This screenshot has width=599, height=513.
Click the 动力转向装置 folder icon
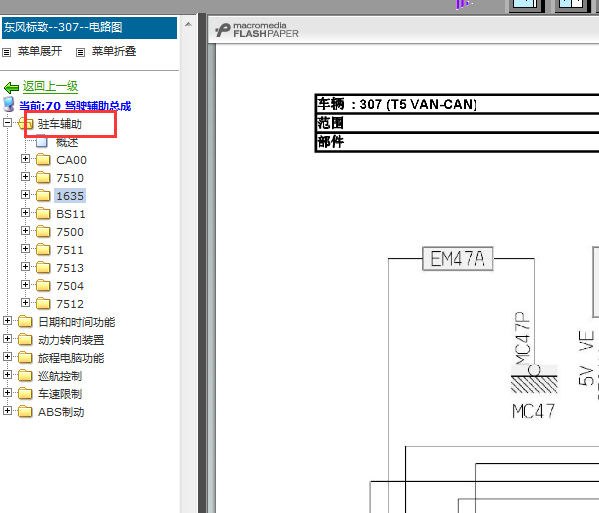click(x=25, y=339)
